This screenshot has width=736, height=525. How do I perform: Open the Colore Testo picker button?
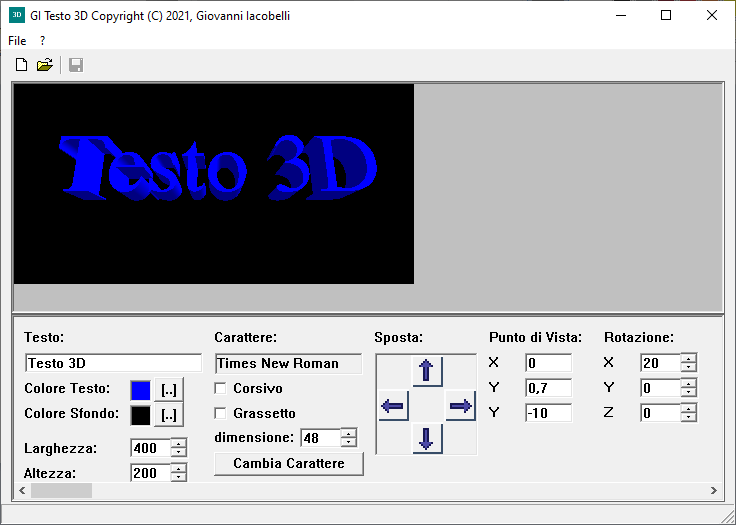tap(169, 390)
